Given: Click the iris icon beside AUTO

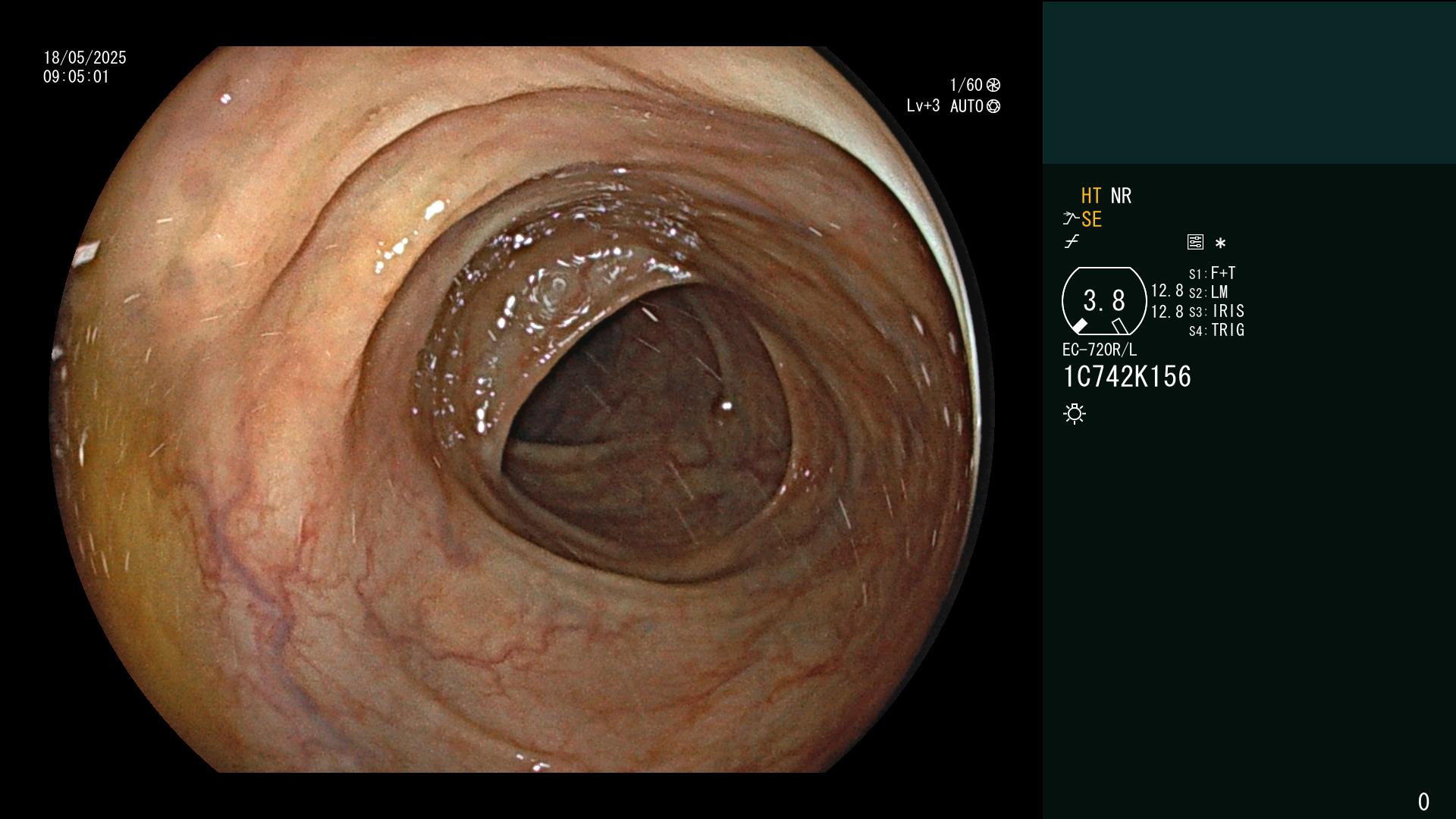Looking at the screenshot, I should pos(993,106).
